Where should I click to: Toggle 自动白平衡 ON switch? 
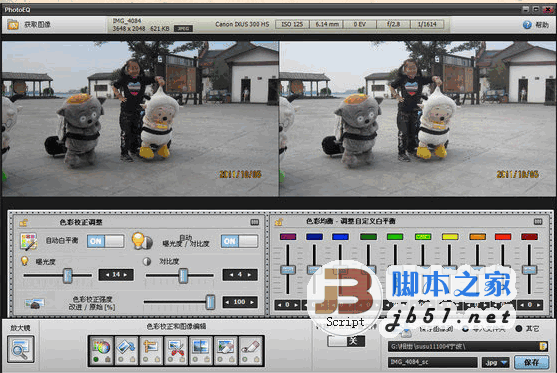pyautogui.click(x=106, y=241)
